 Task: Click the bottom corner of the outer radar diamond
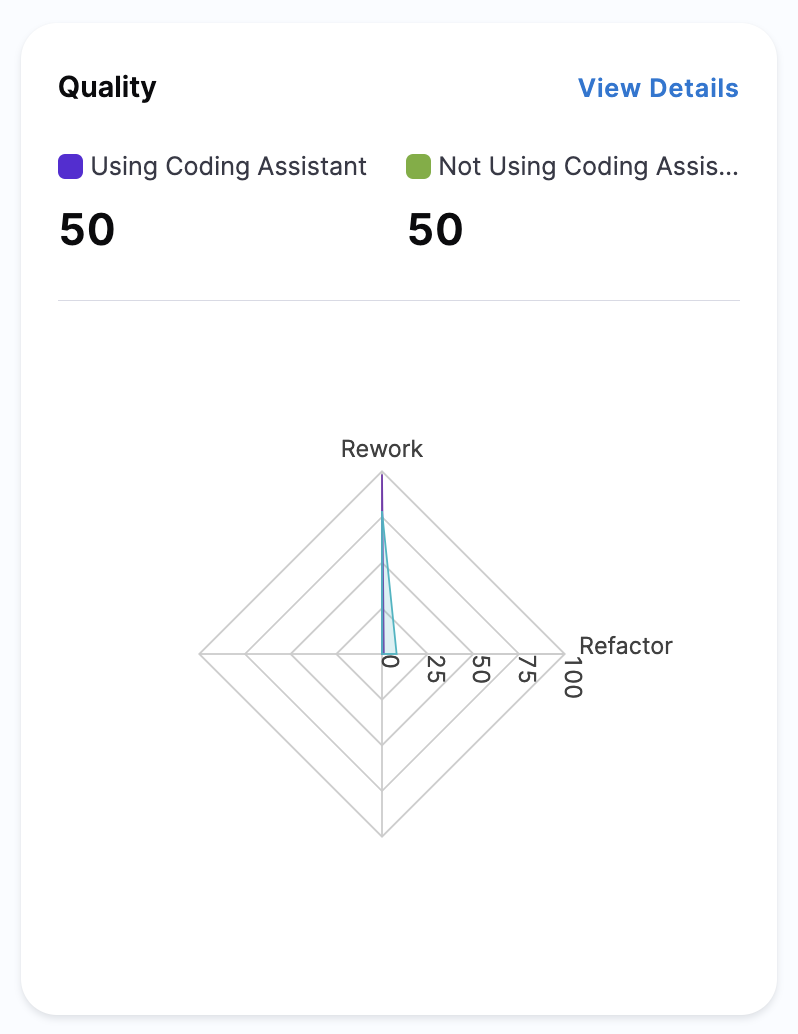tap(382, 834)
